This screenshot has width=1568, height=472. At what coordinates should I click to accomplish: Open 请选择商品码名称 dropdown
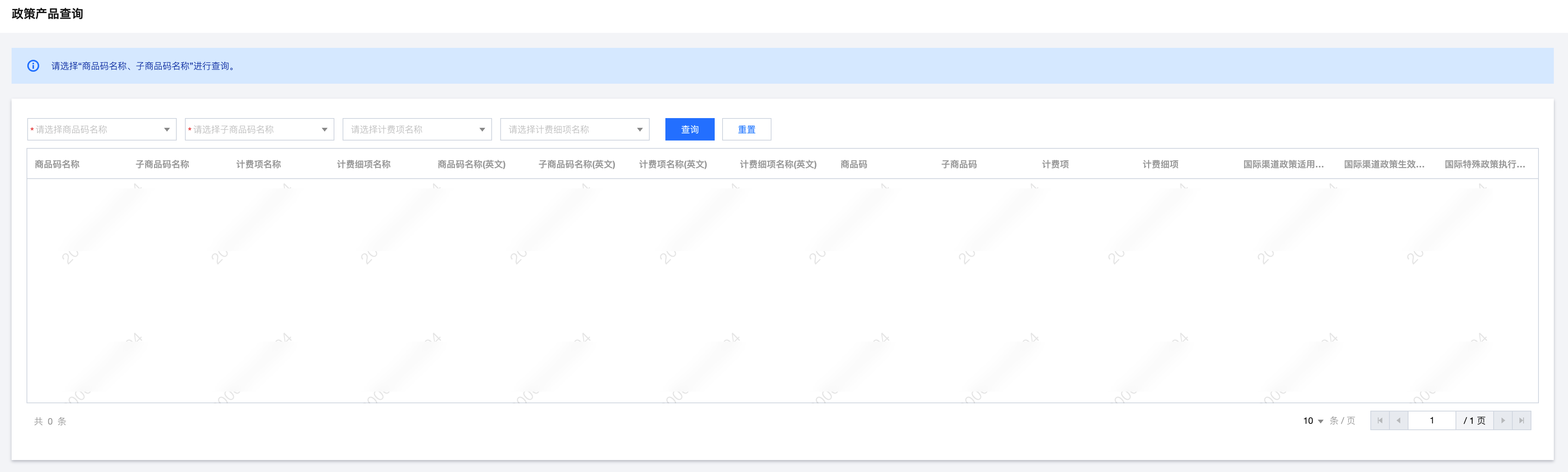pos(102,129)
